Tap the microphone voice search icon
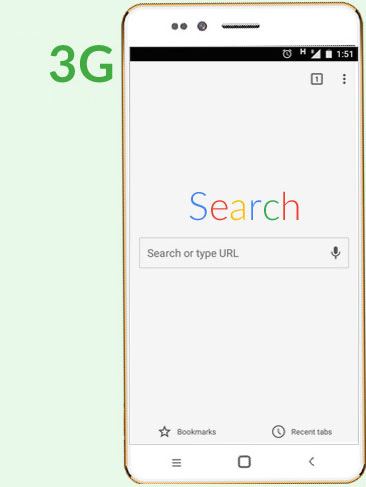 coord(335,253)
